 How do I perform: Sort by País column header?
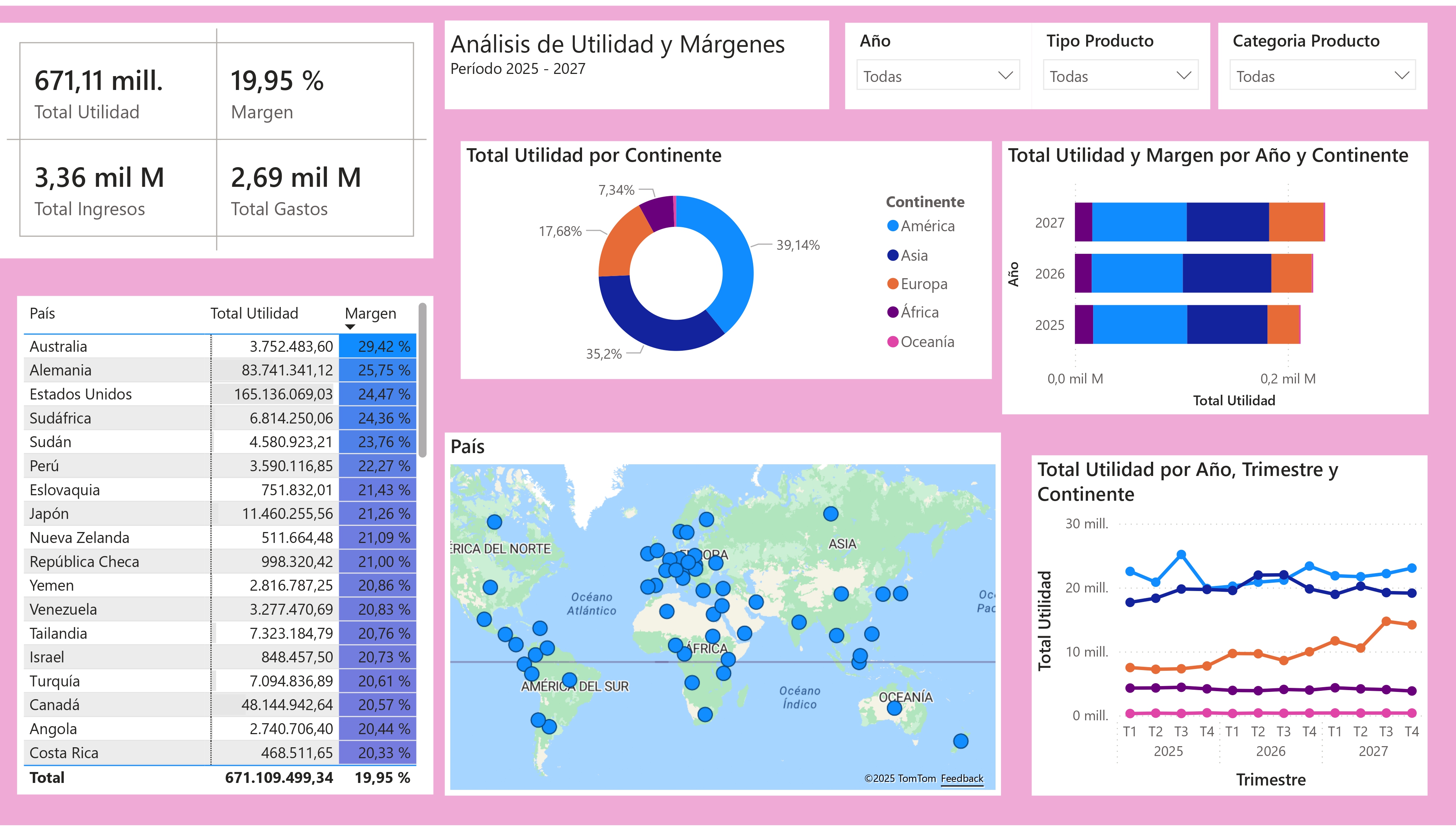pyautogui.click(x=43, y=313)
